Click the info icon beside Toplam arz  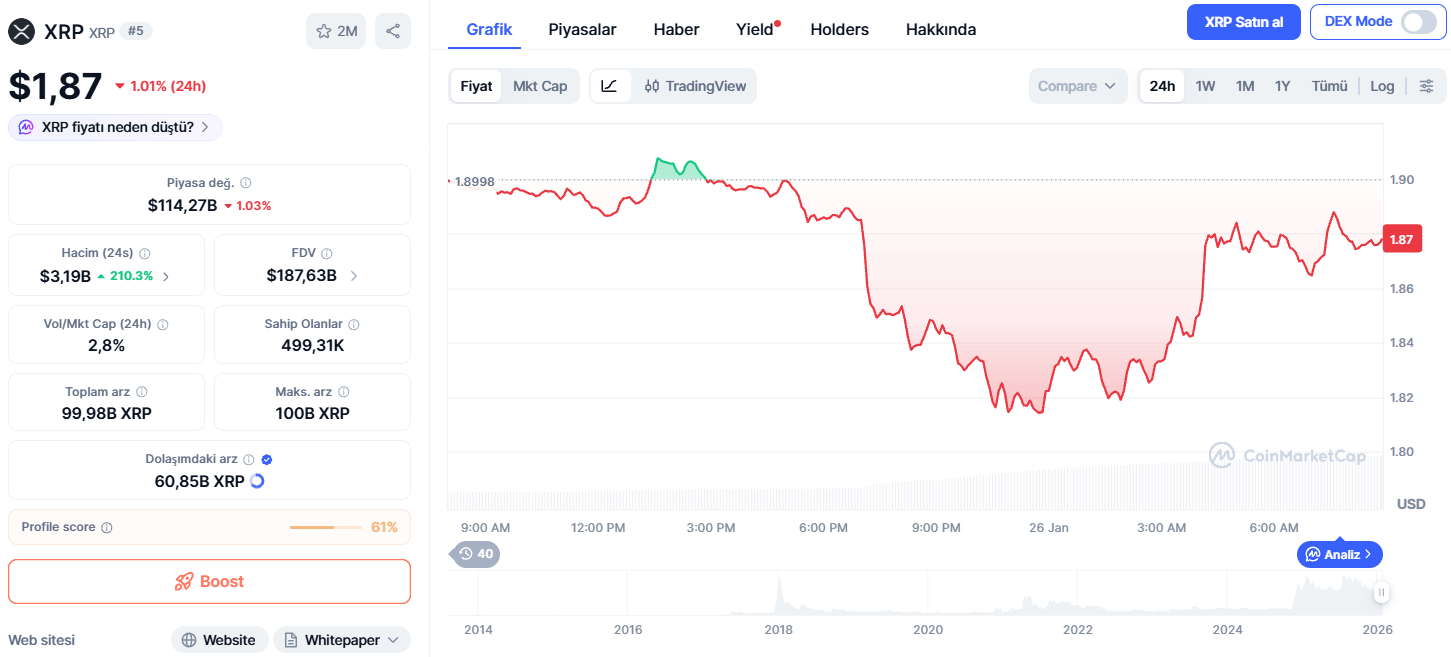point(142,392)
